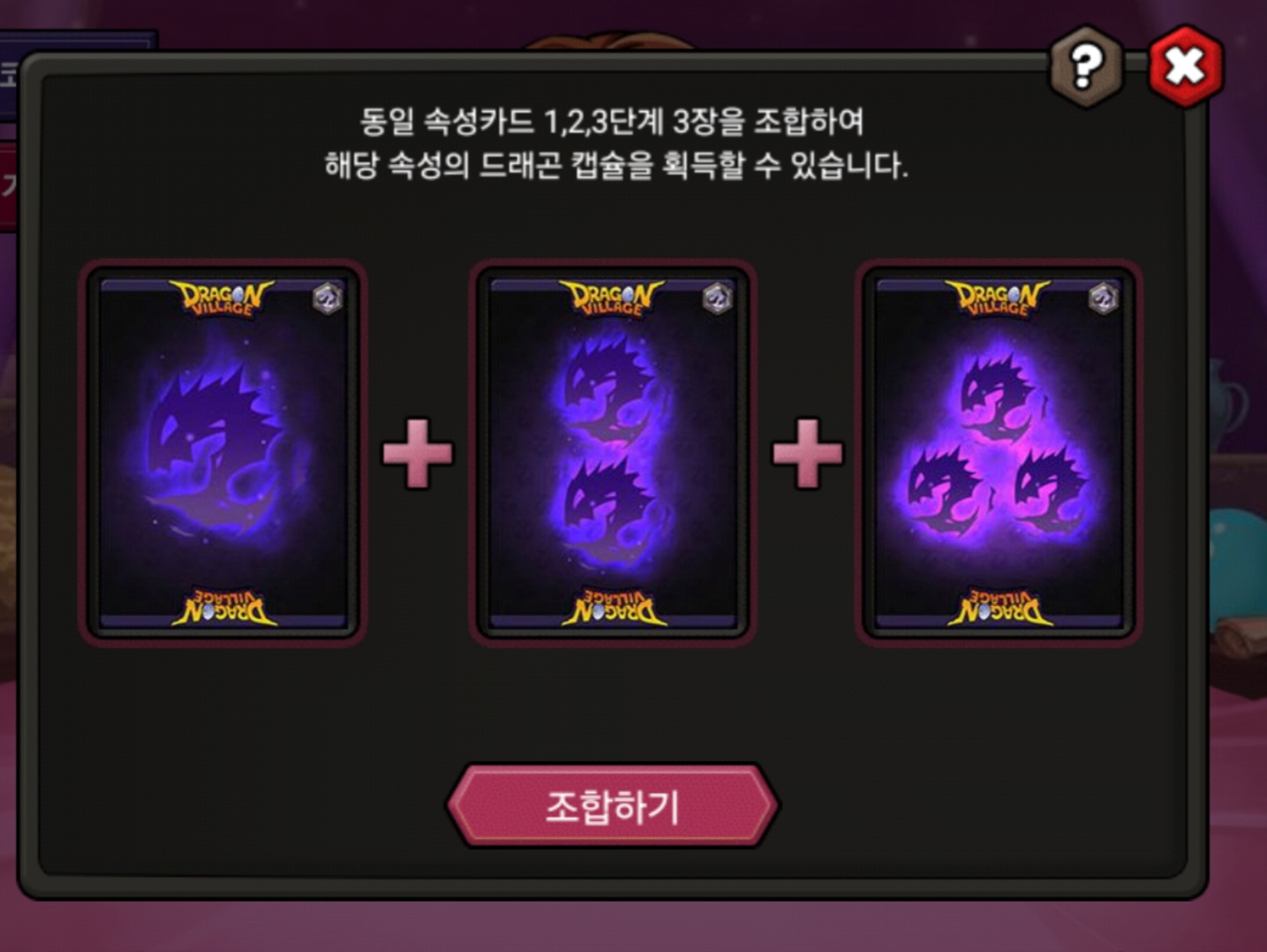The height and width of the screenshot is (952, 1267).
Task: Click the gem badge on first card
Action: point(328,298)
